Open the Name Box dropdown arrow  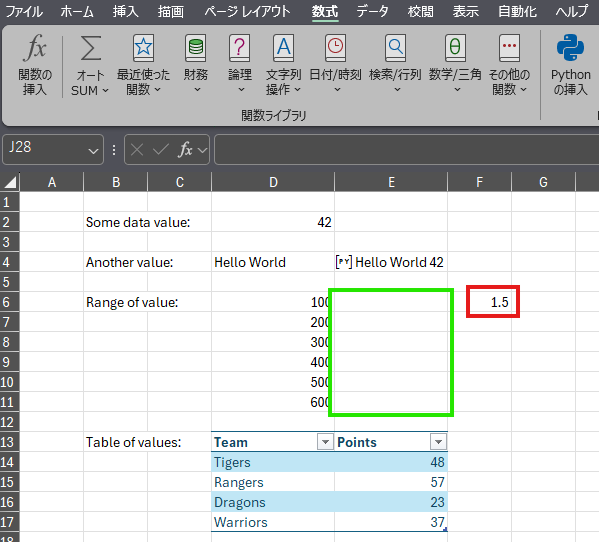[93, 150]
